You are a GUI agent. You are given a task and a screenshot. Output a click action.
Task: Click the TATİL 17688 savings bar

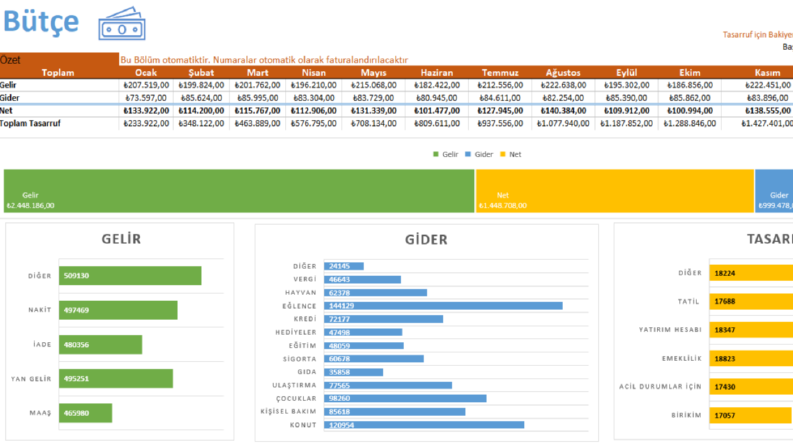pyautogui.click(x=751, y=301)
